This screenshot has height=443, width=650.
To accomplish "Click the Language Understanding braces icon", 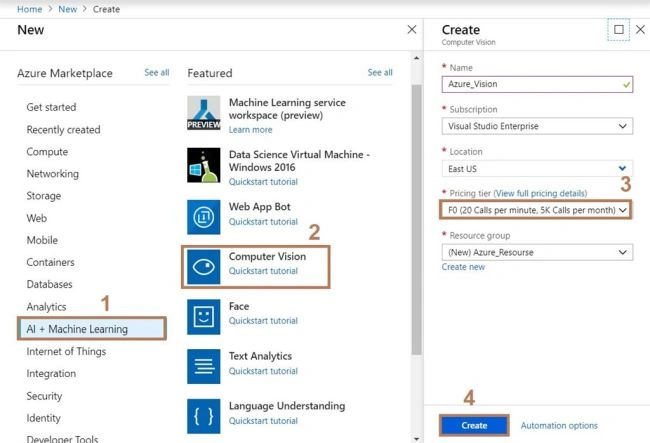I will click(204, 416).
